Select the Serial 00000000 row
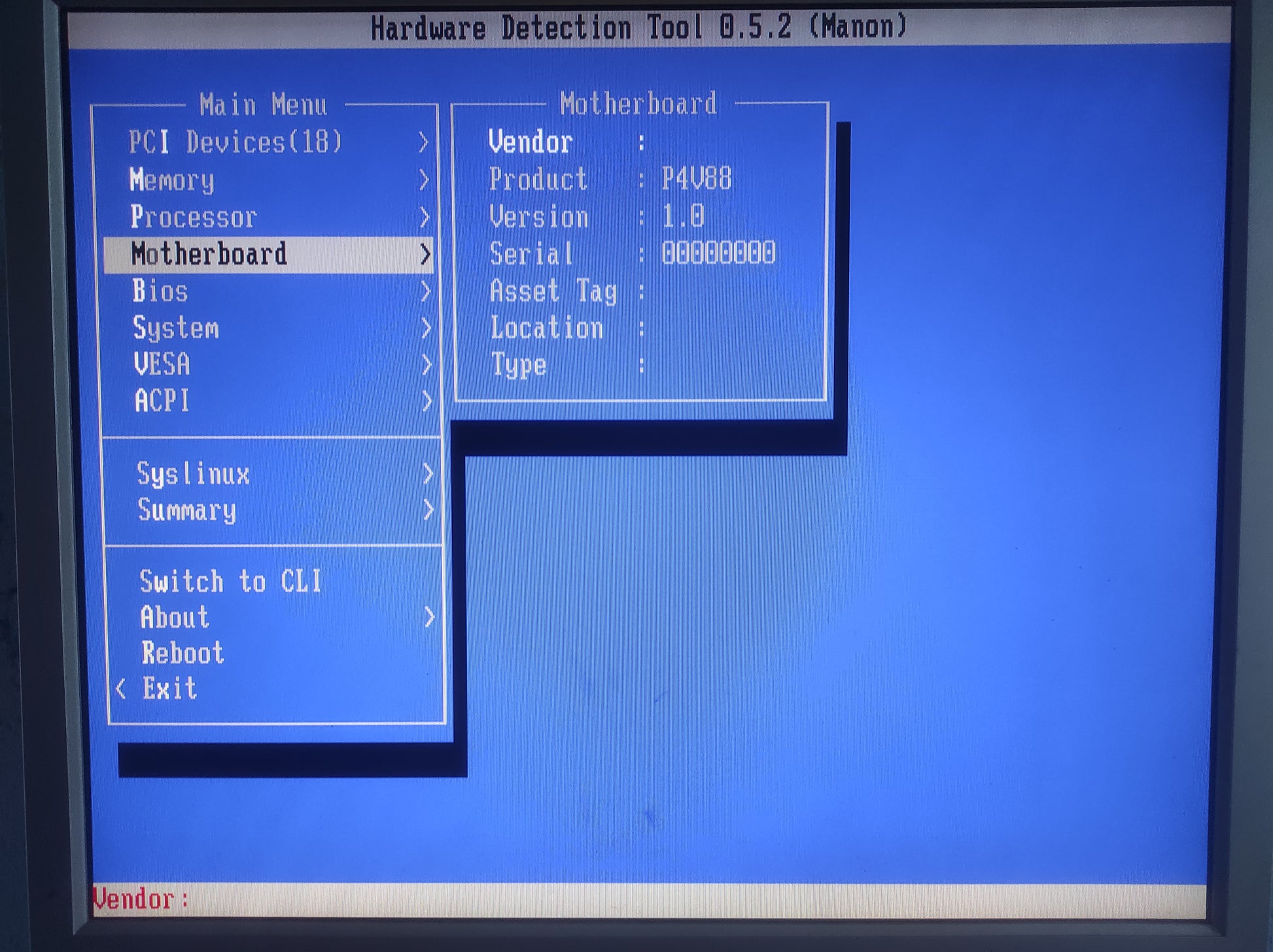This screenshot has height=952, width=1273. point(631,254)
